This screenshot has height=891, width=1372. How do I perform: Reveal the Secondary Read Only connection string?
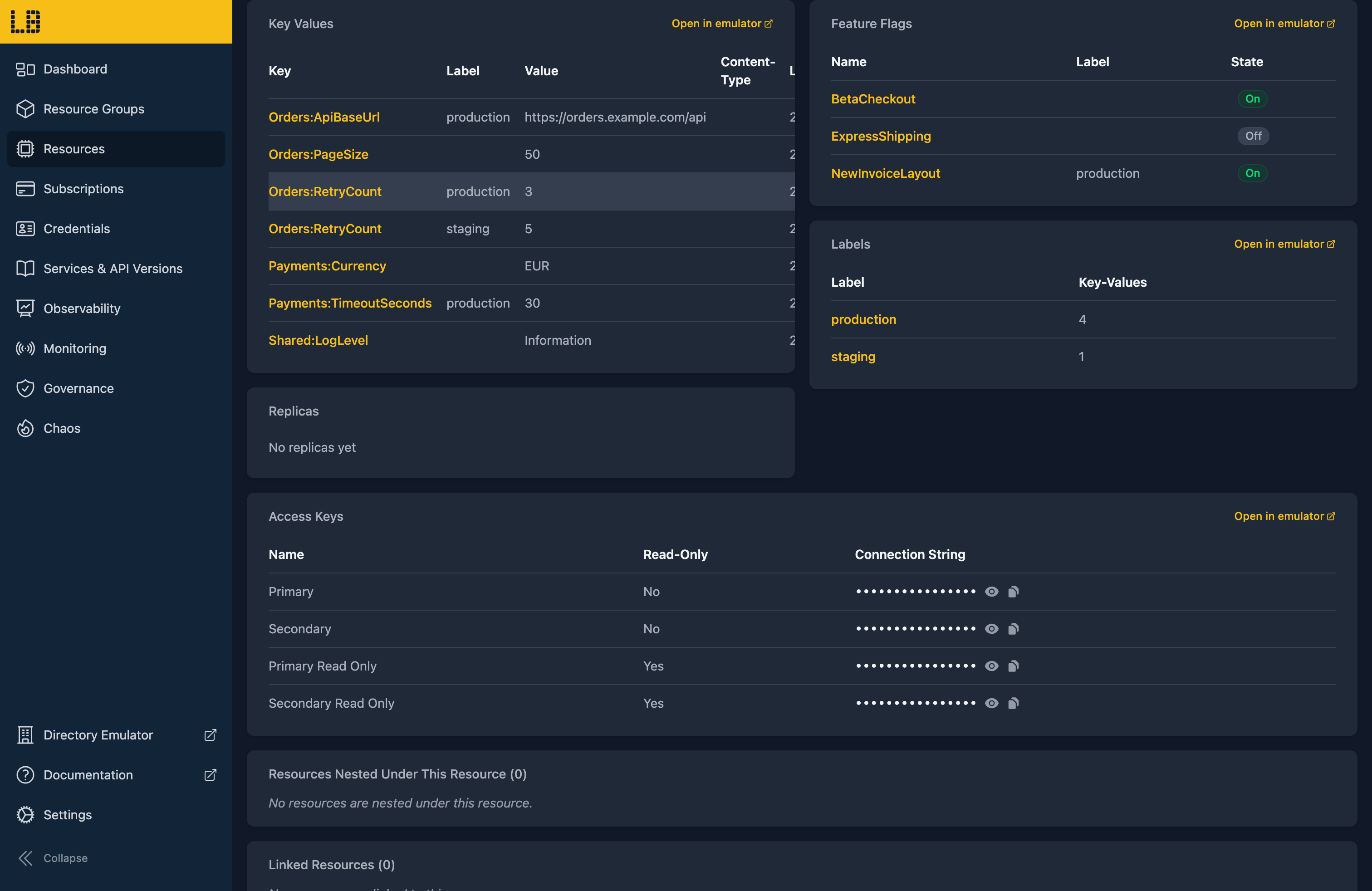[x=991, y=703]
